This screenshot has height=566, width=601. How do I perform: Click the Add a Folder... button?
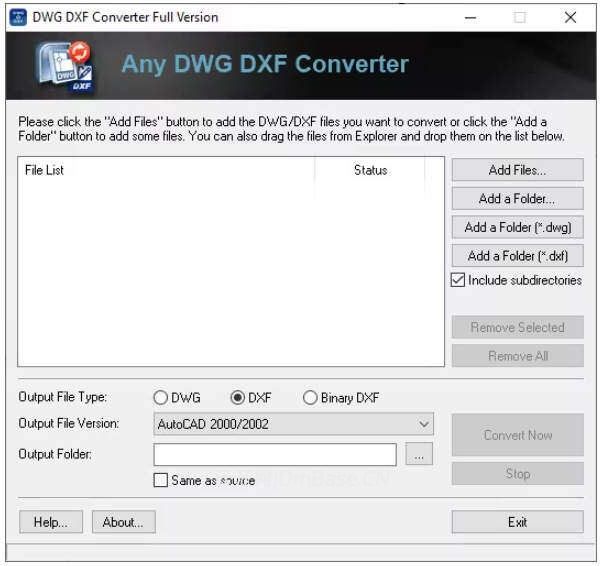[517, 199]
